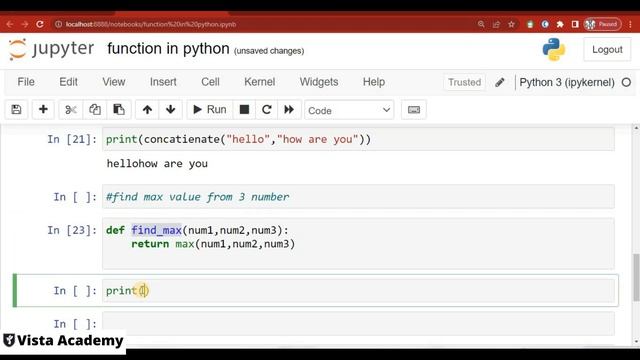Image resolution: width=640 pixels, height=360 pixels.
Task: Rename notebook title 'function in python'
Action: click(168, 49)
